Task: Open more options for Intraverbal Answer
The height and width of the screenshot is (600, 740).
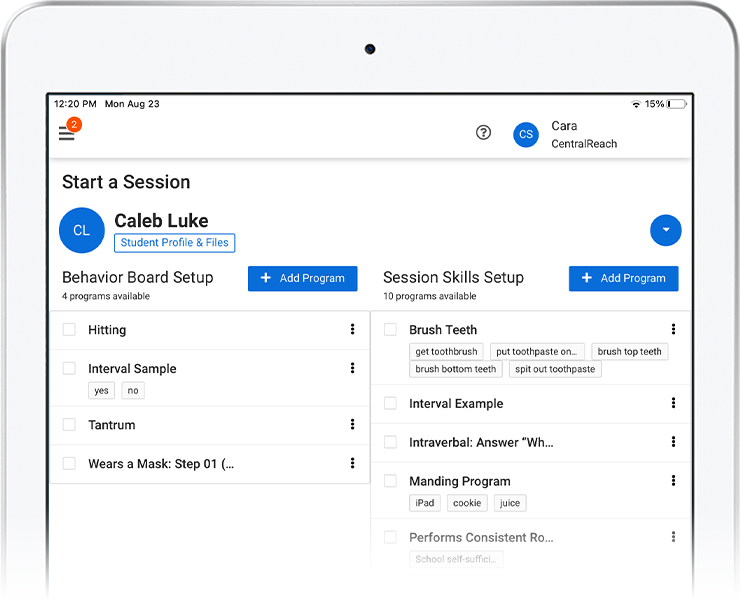Action: [x=673, y=441]
